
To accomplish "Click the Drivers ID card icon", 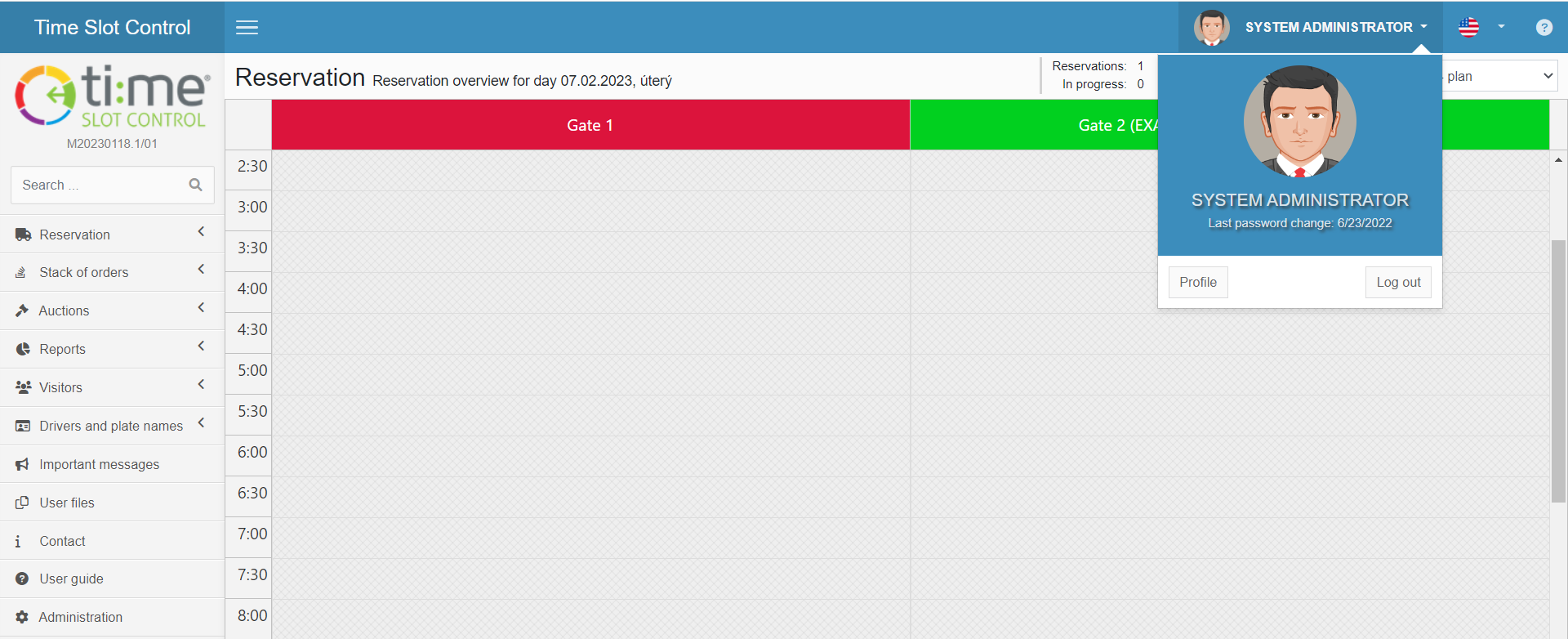I will [x=23, y=426].
